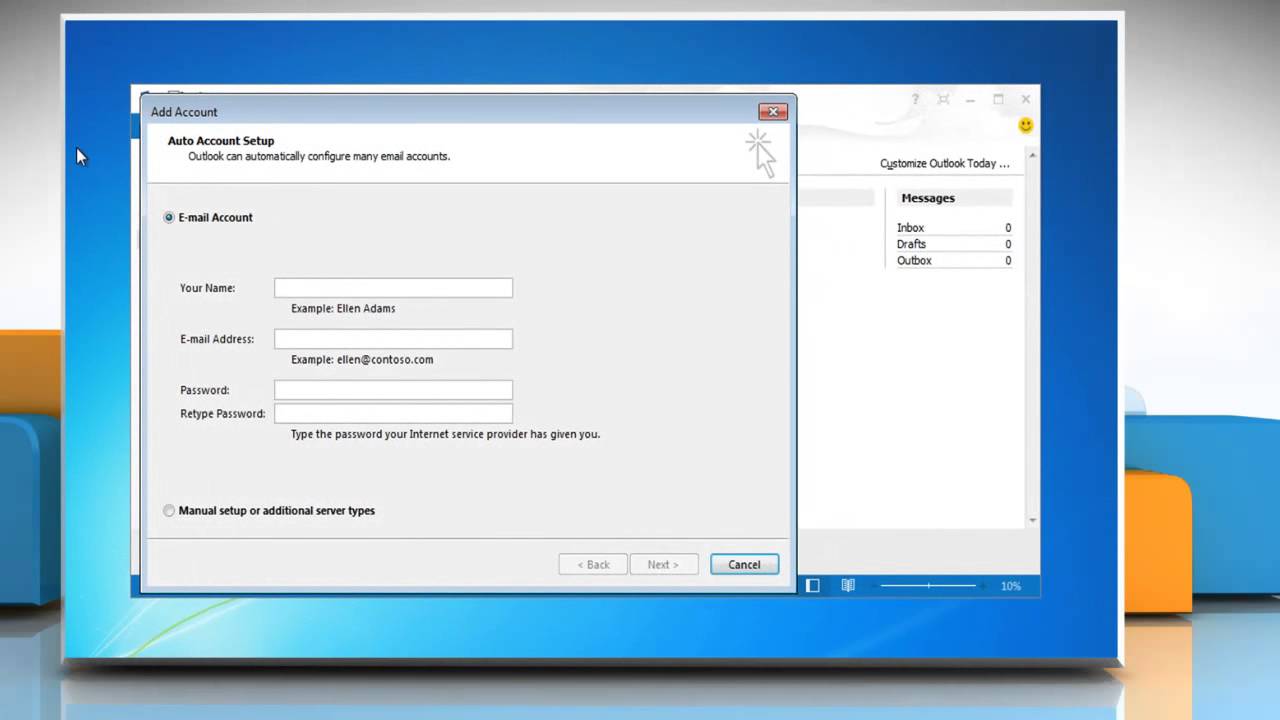This screenshot has height=720, width=1280.
Task: Open Outlook Help question mark icon
Action: (914, 99)
